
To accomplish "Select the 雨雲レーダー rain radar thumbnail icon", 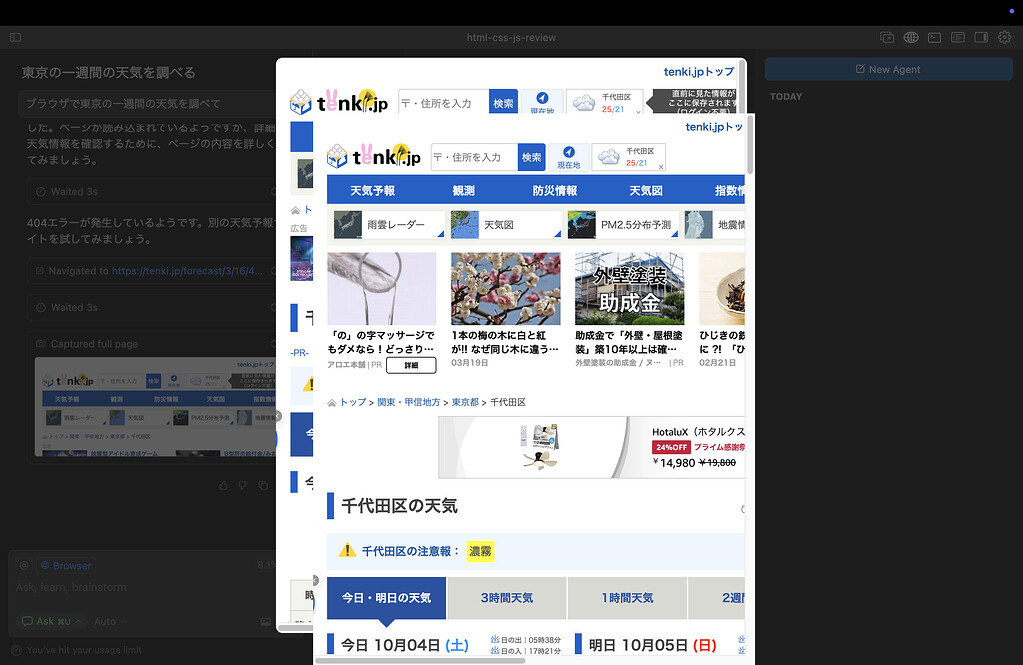I will 347,225.
